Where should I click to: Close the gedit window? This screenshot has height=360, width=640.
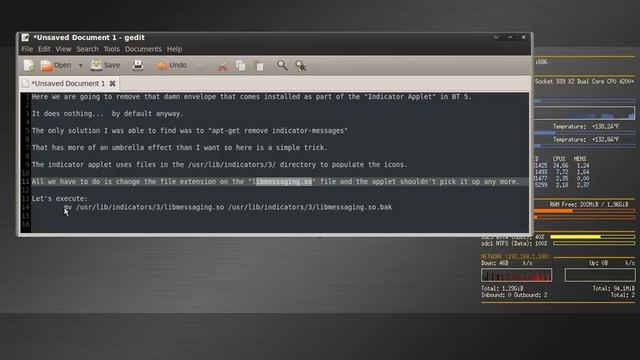524,38
